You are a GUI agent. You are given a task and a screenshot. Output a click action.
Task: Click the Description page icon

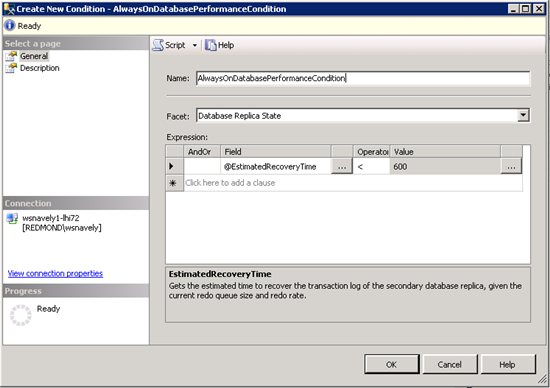pyautogui.click(x=11, y=68)
